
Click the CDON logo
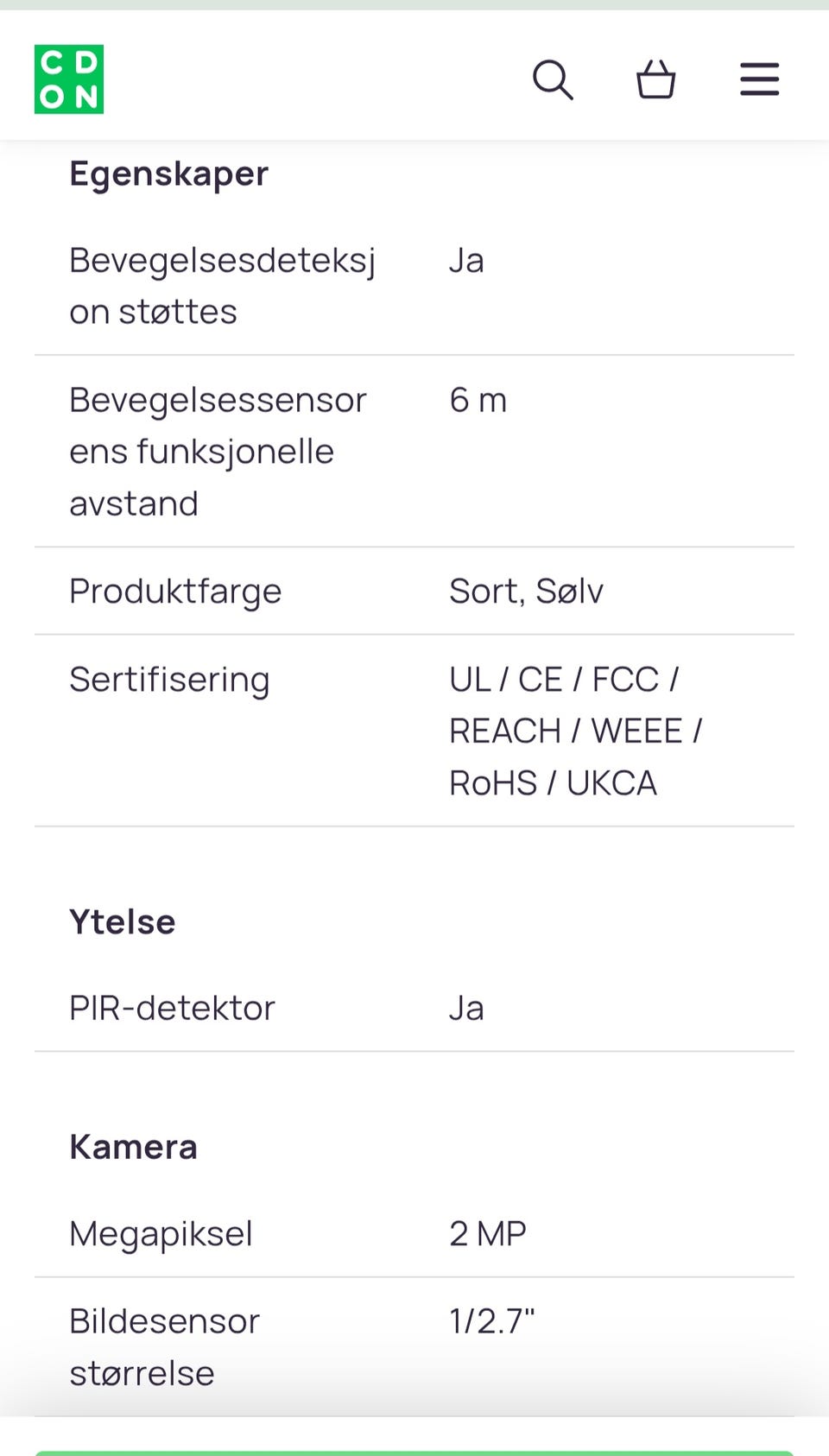click(69, 79)
